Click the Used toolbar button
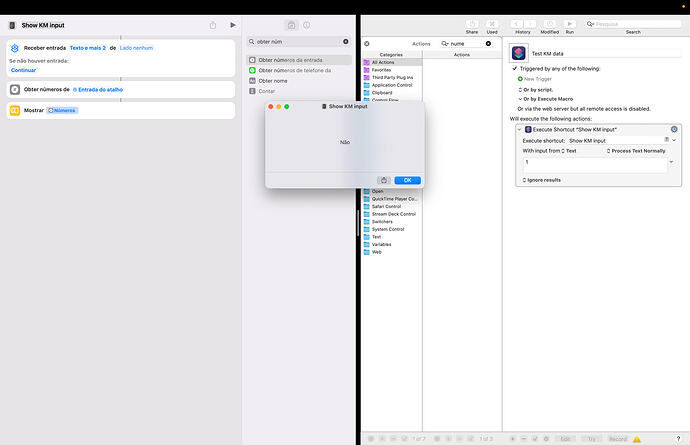The height and width of the screenshot is (445, 690). (x=492, y=24)
